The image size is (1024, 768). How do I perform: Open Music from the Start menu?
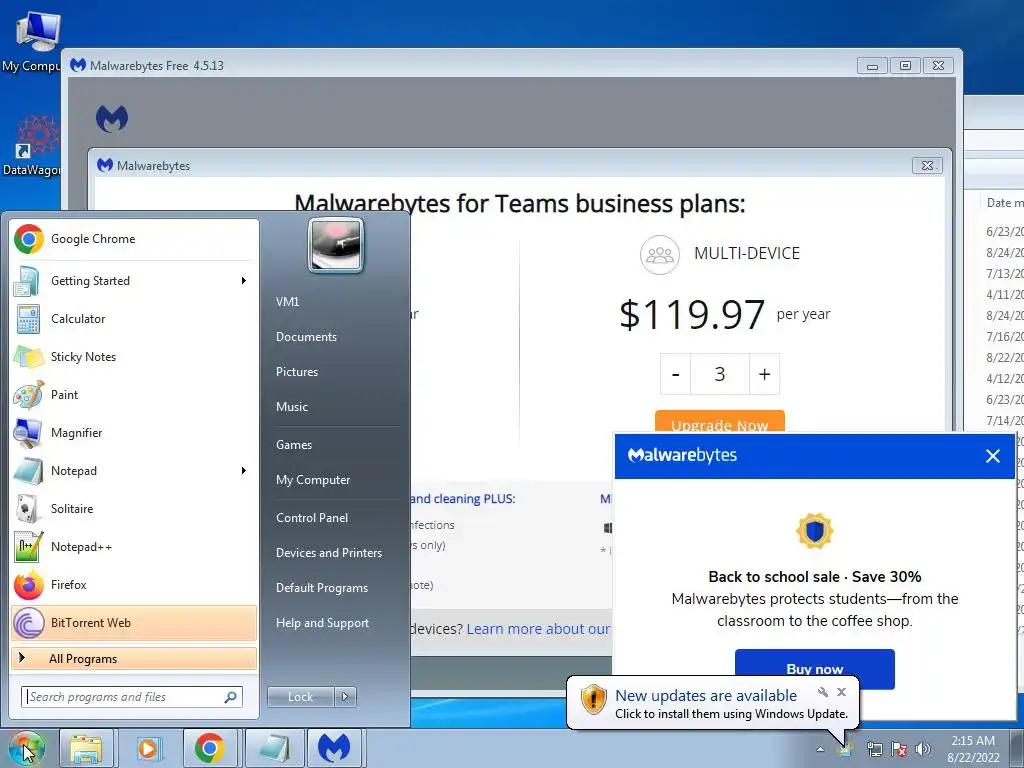(291, 407)
